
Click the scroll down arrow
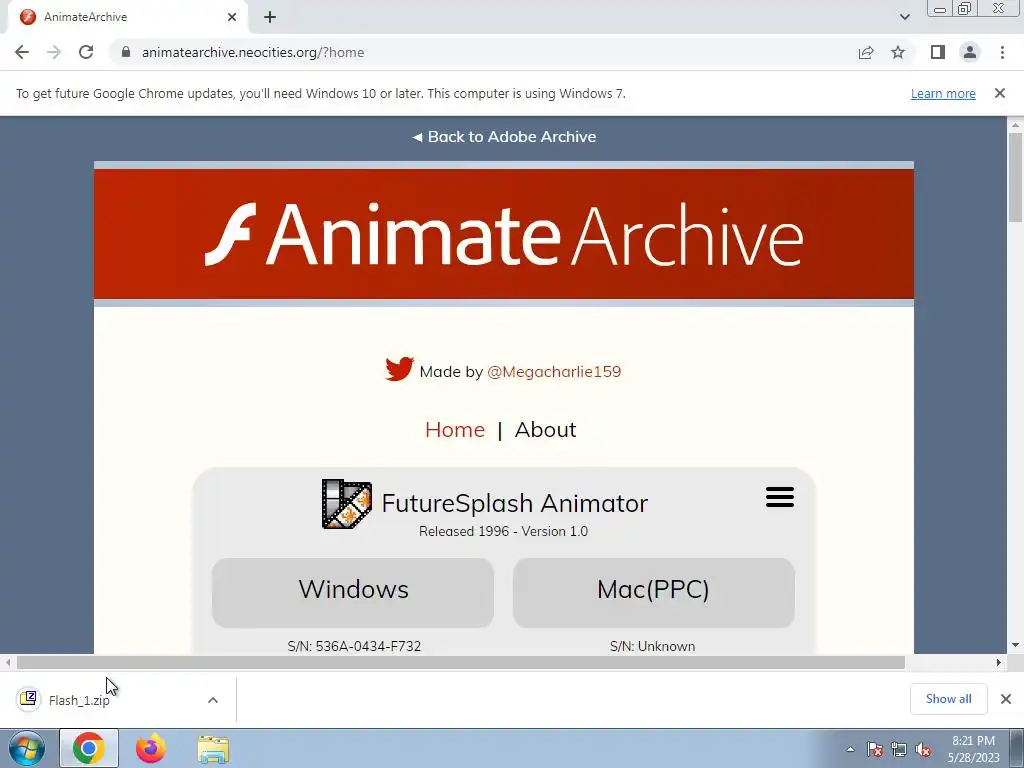[x=1015, y=645]
